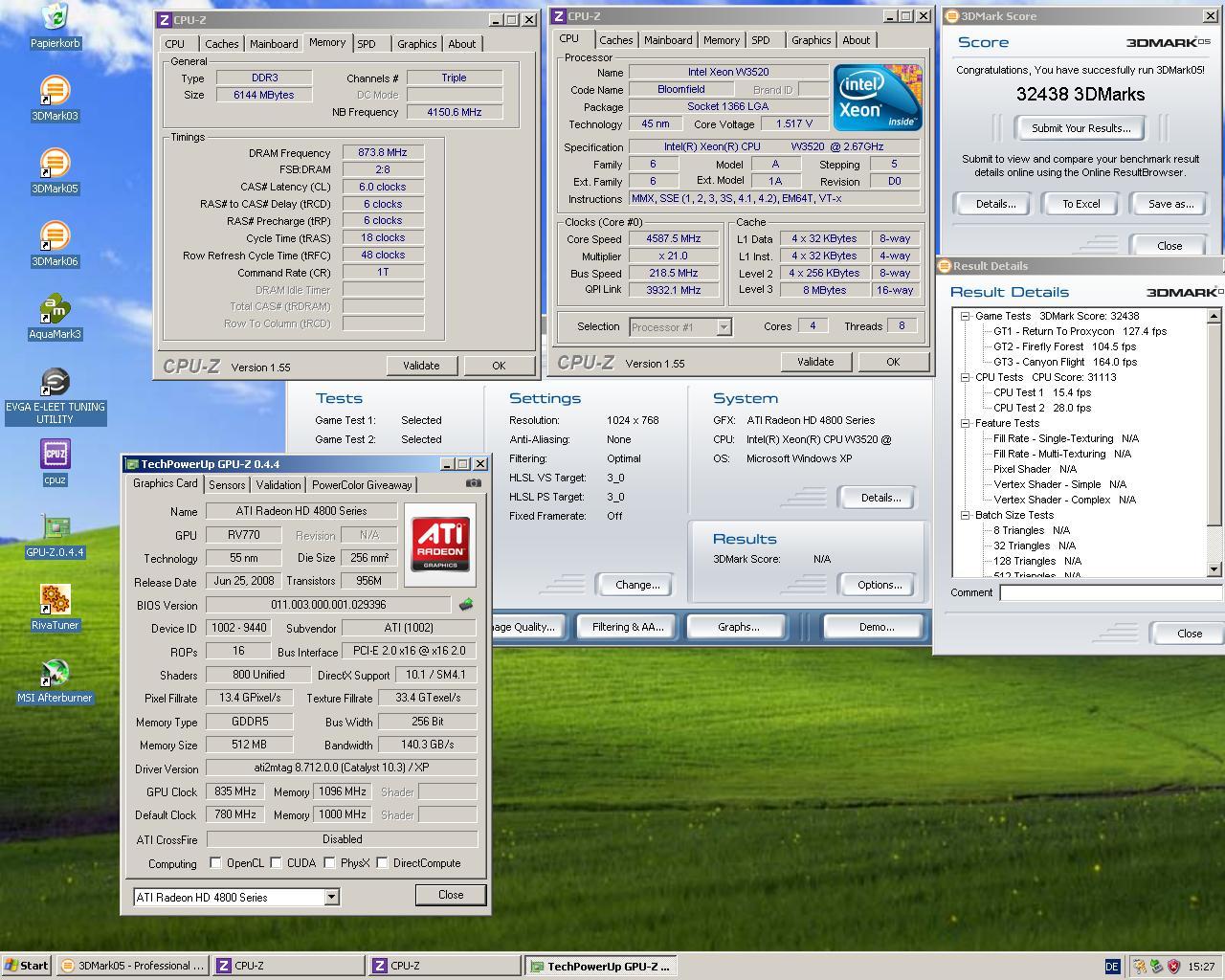Open Graphics tab in processor CPU-Z window

[811, 40]
